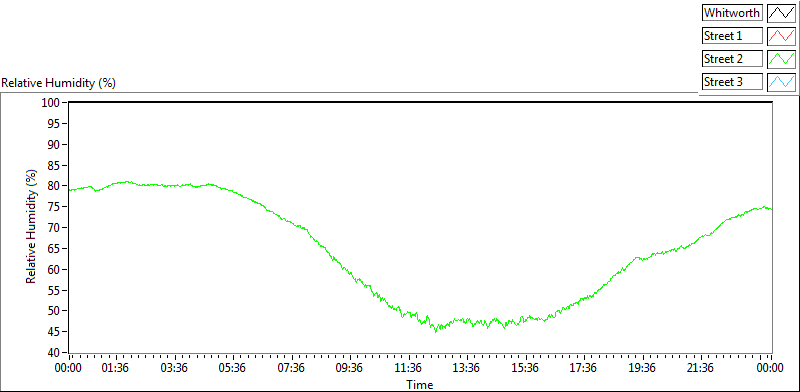Click the Relative Humidity (%) graph caption
Image resolution: width=800 pixels, height=392 pixels.
[59, 83]
